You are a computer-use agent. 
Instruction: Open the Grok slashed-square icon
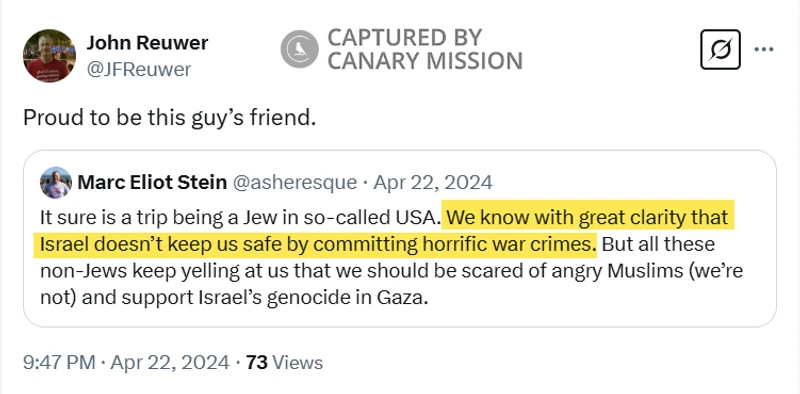[720, 50]
